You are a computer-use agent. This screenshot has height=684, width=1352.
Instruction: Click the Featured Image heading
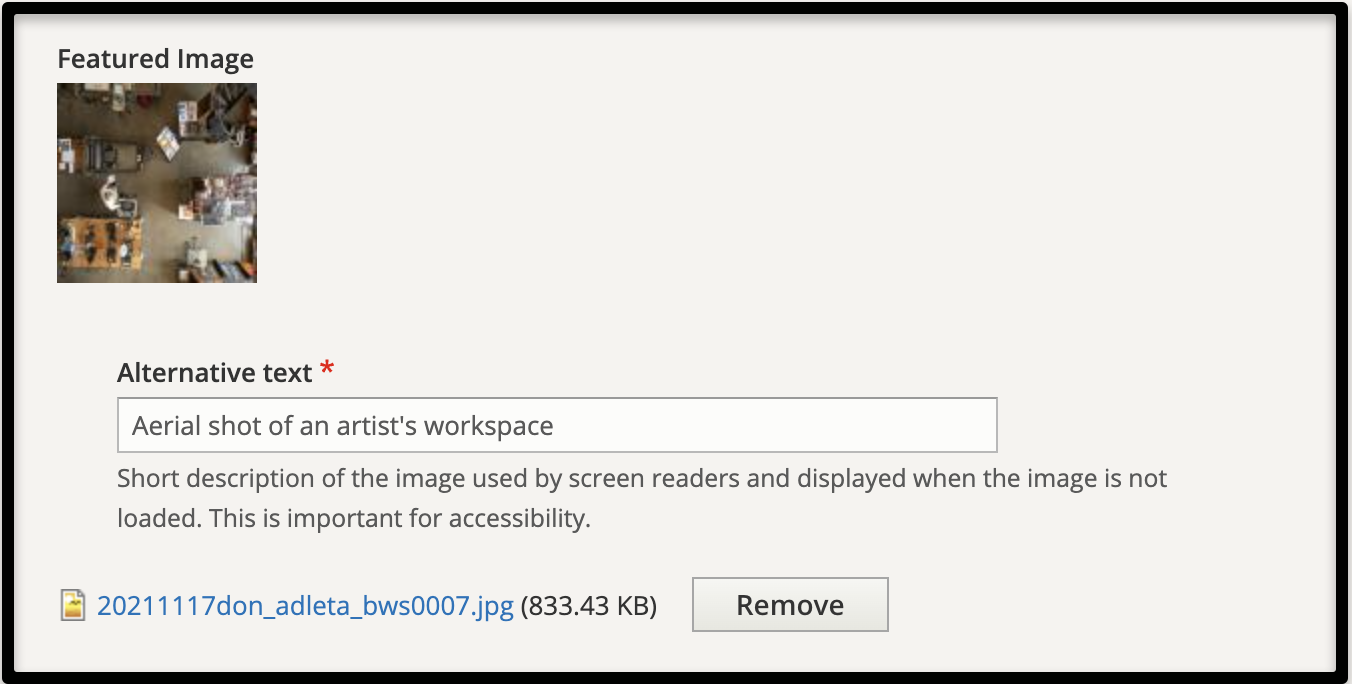tap(155, 59)
